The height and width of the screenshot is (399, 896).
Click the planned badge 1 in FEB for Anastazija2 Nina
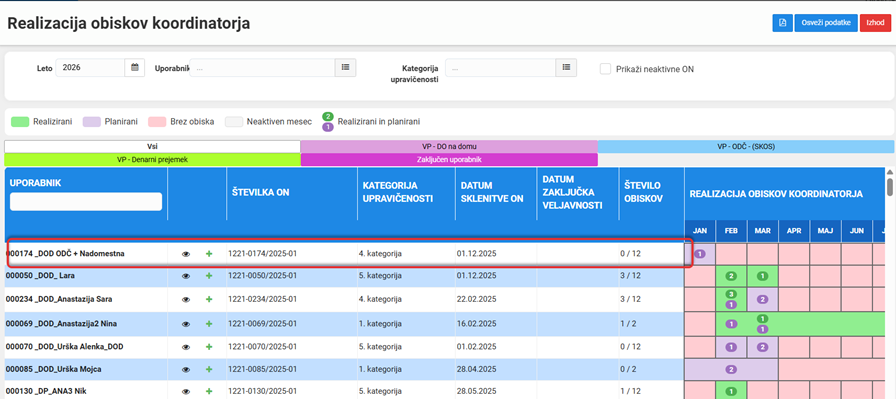pos(731,324)
